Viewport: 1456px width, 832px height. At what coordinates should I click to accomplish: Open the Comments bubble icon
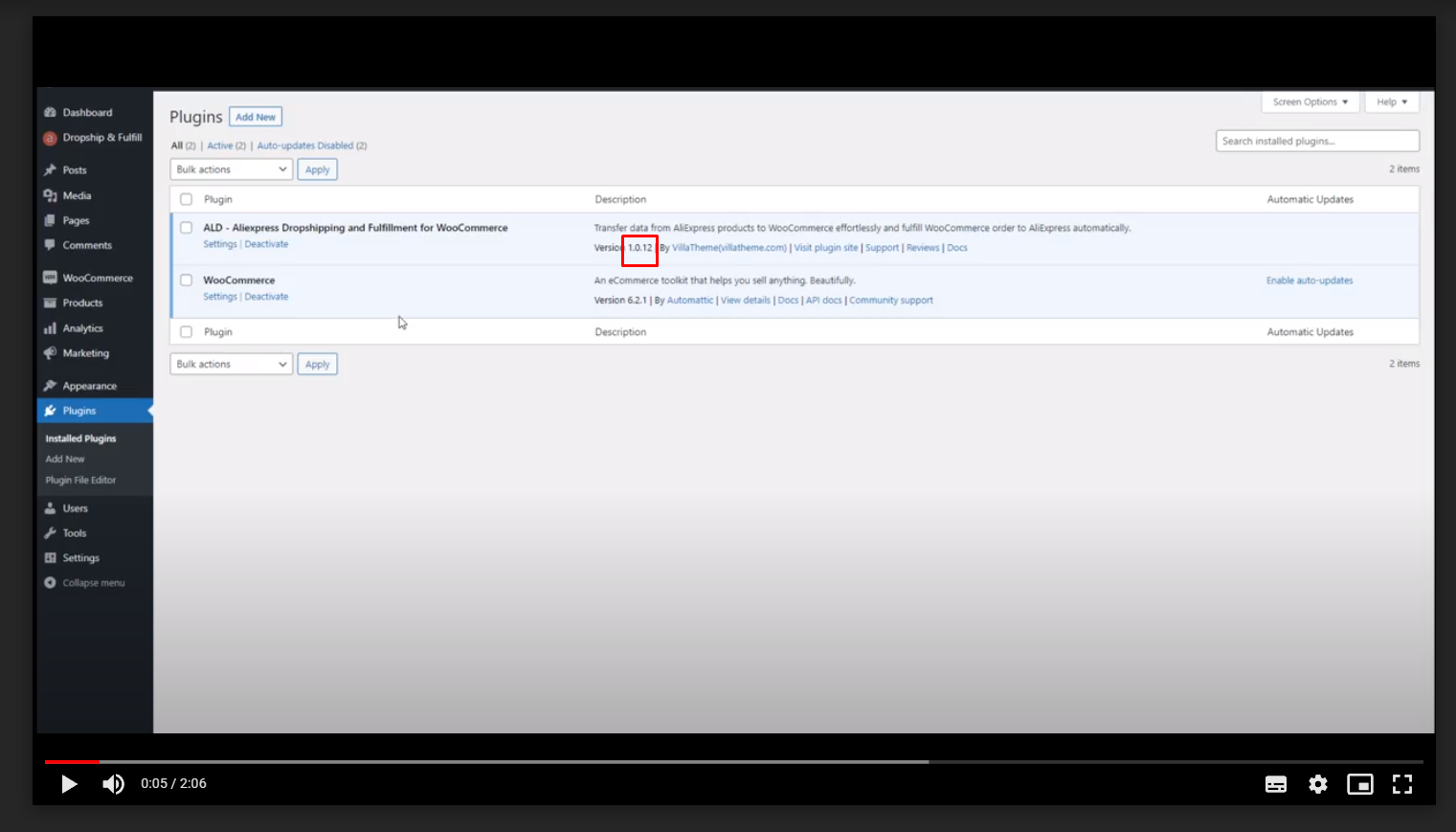pos(50,245)
